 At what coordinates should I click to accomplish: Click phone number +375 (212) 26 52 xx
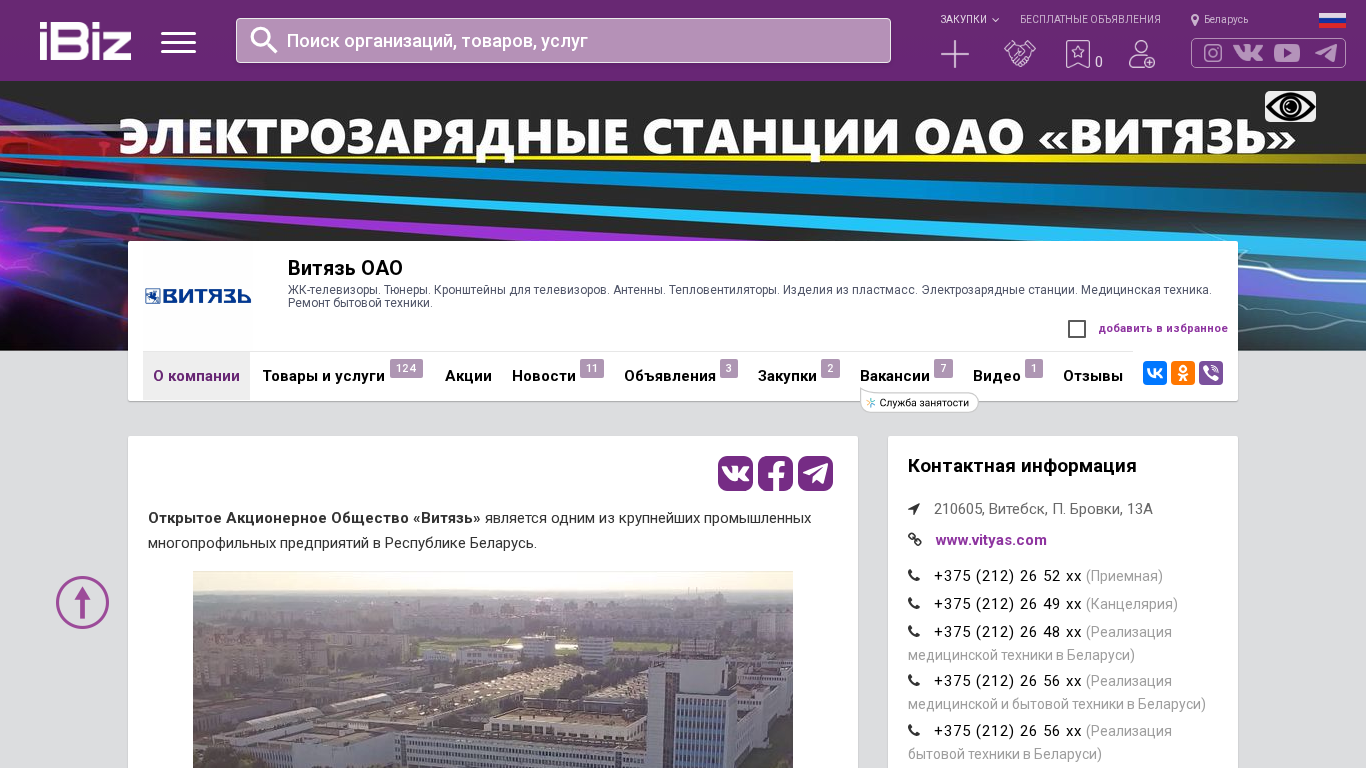(x=1008, y=576)
